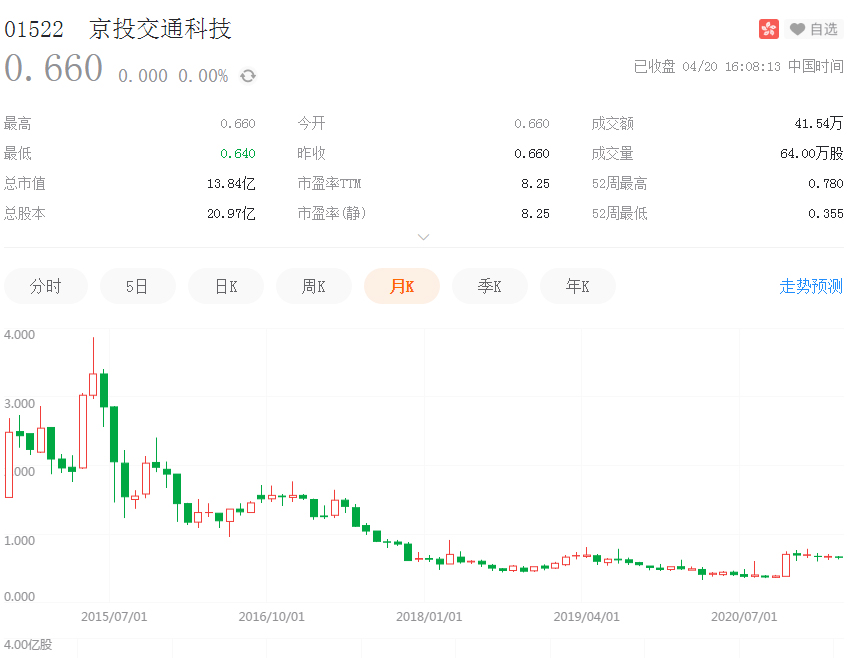This screenshot has width=860, height=658.
Task: Switch to 周K chart tab
Action: click(x=314, y=286)
